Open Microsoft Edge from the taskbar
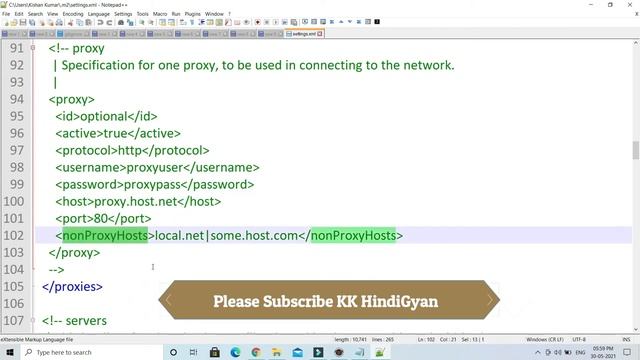Viewport: 640px width, 360px height. coord(236,352)
